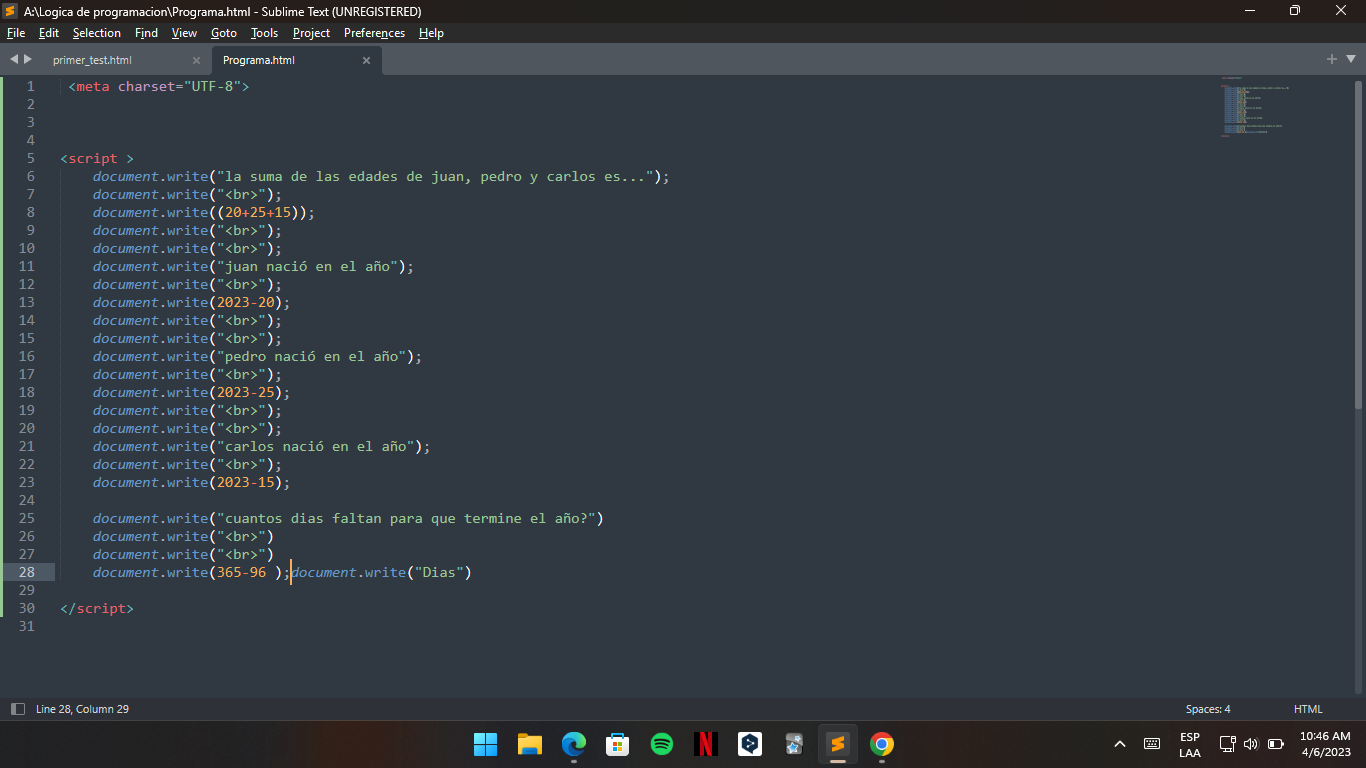
Task: Click the 2023-15 expression
Action: coord(245,482)
